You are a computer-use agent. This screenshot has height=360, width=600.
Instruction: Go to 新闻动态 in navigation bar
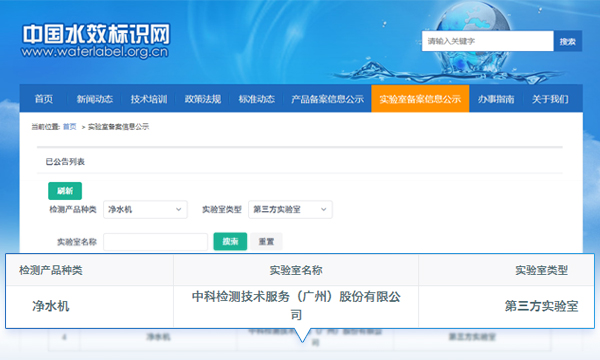pyautogui.click(x=95, y=99)
